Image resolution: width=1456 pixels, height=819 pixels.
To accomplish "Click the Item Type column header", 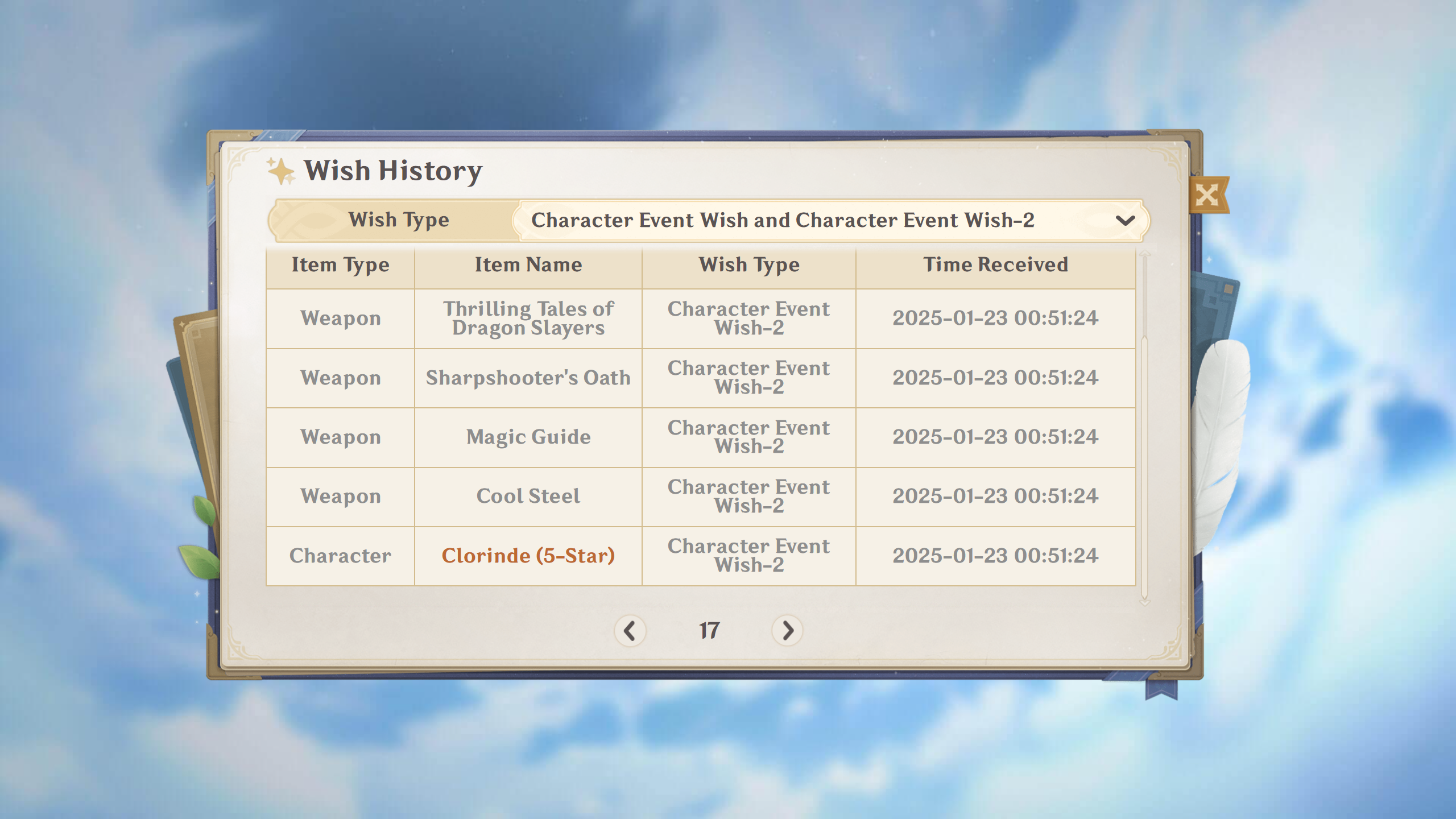I will tap(340, 265).
